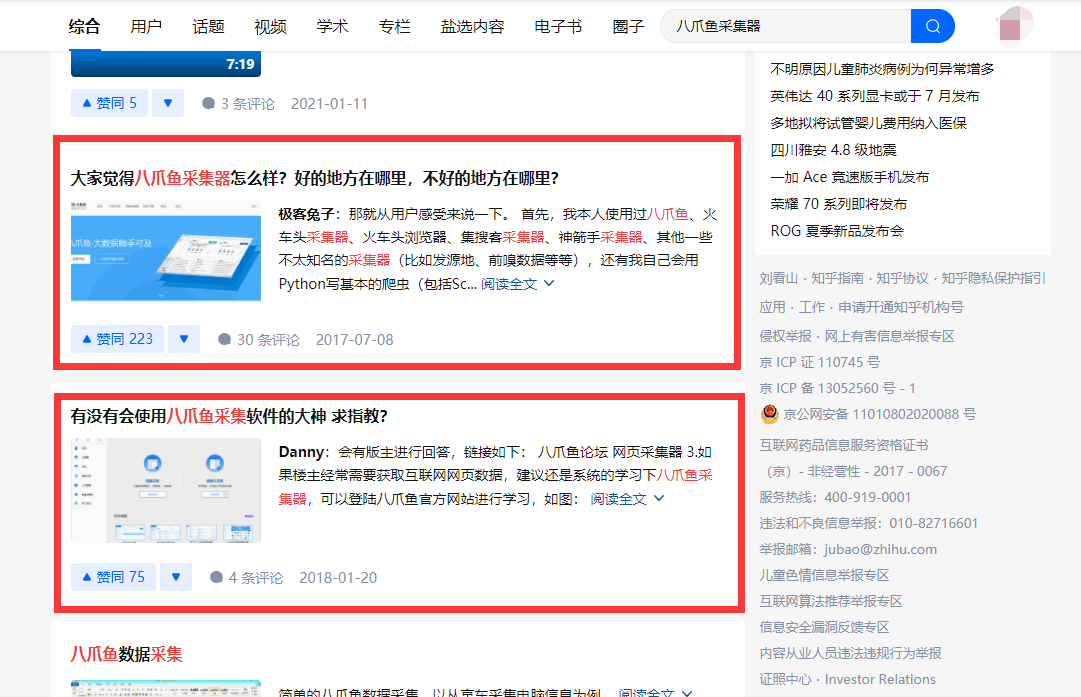Open question 大家觉得八爪鱼采集器怎么样

(x=314, y=178)
